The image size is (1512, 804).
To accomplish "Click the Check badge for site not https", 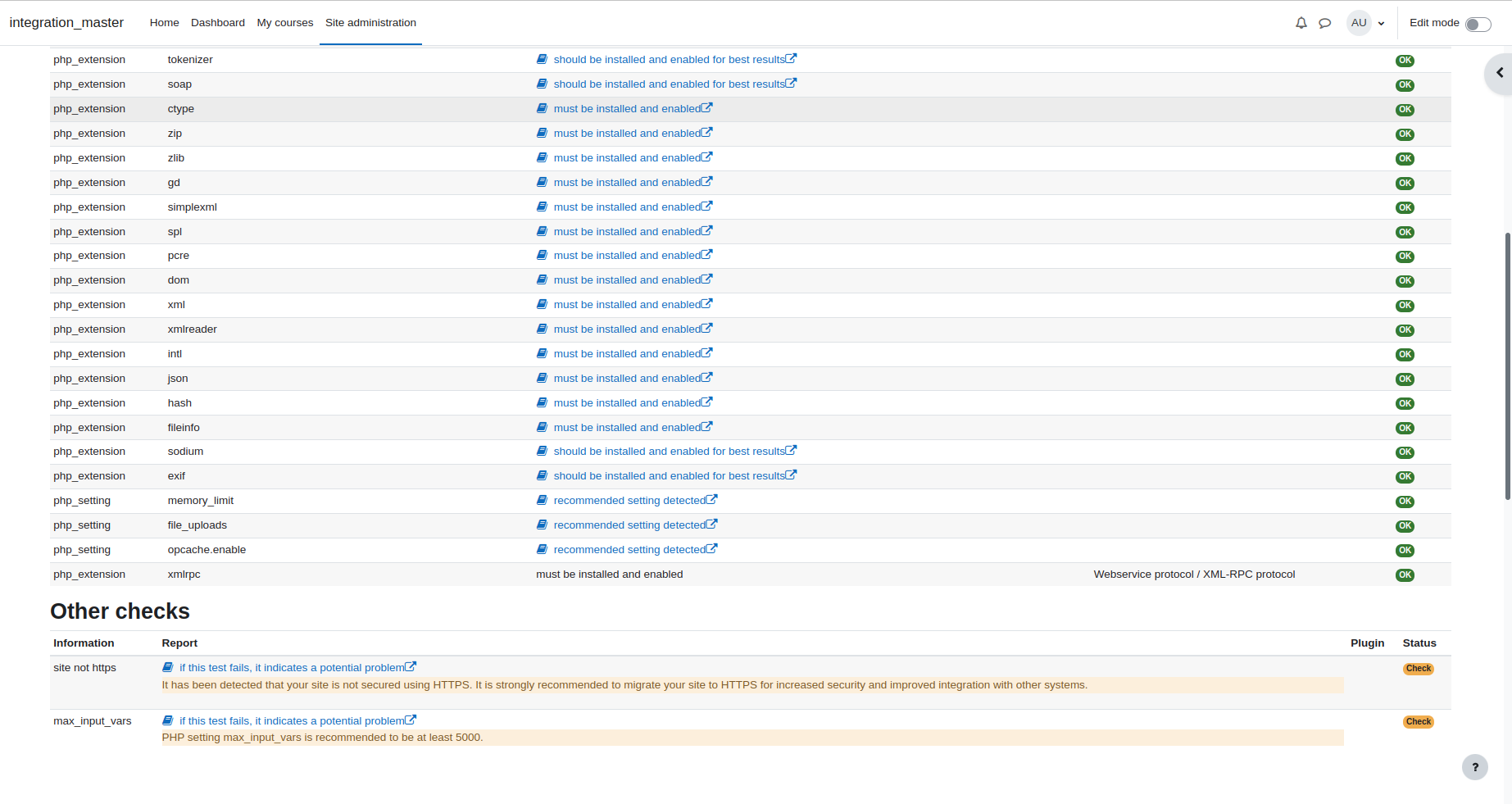I will click(1418, 669).
